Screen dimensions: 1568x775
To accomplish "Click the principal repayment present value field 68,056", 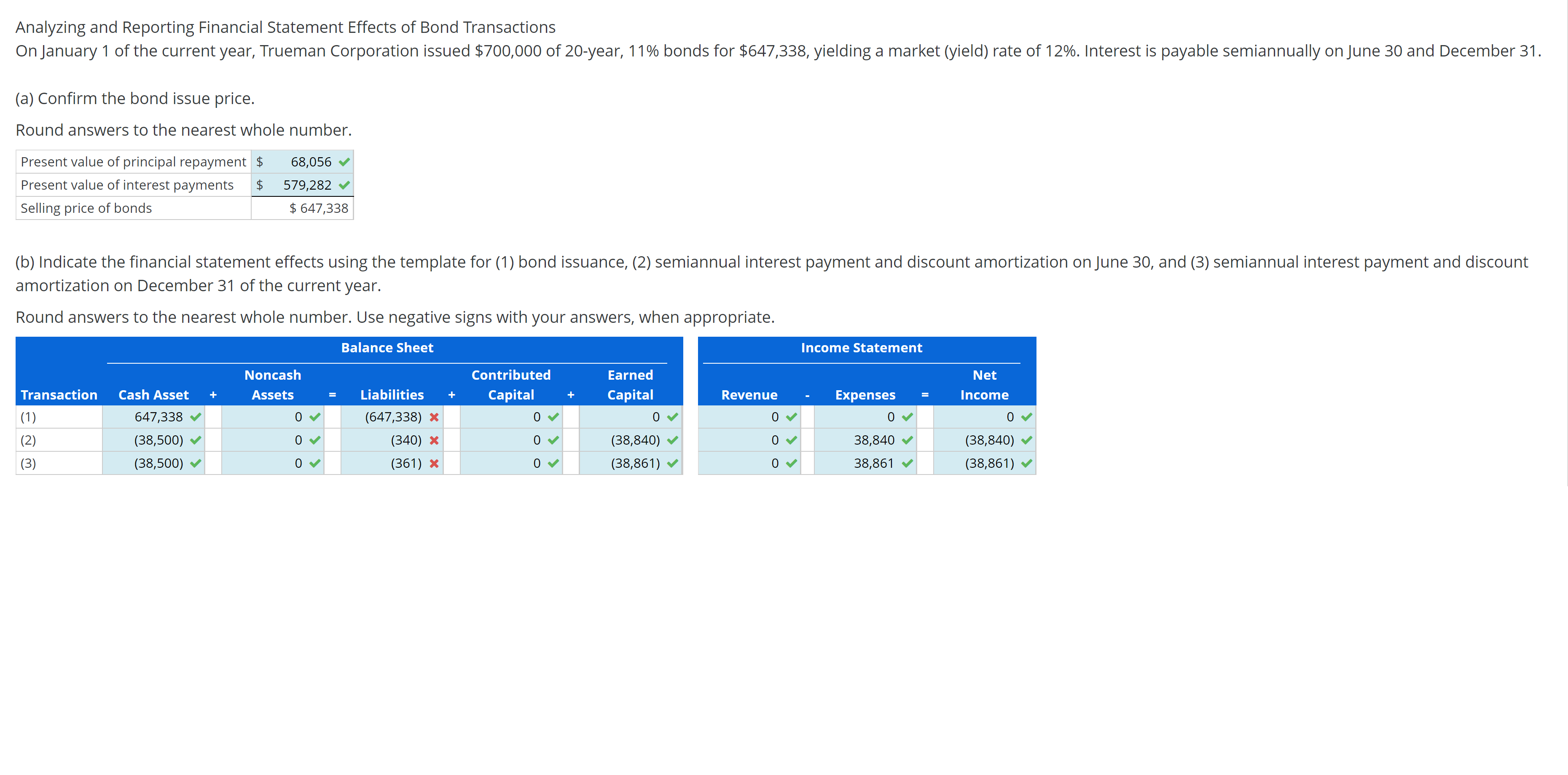I will click(x=302, y=162).
